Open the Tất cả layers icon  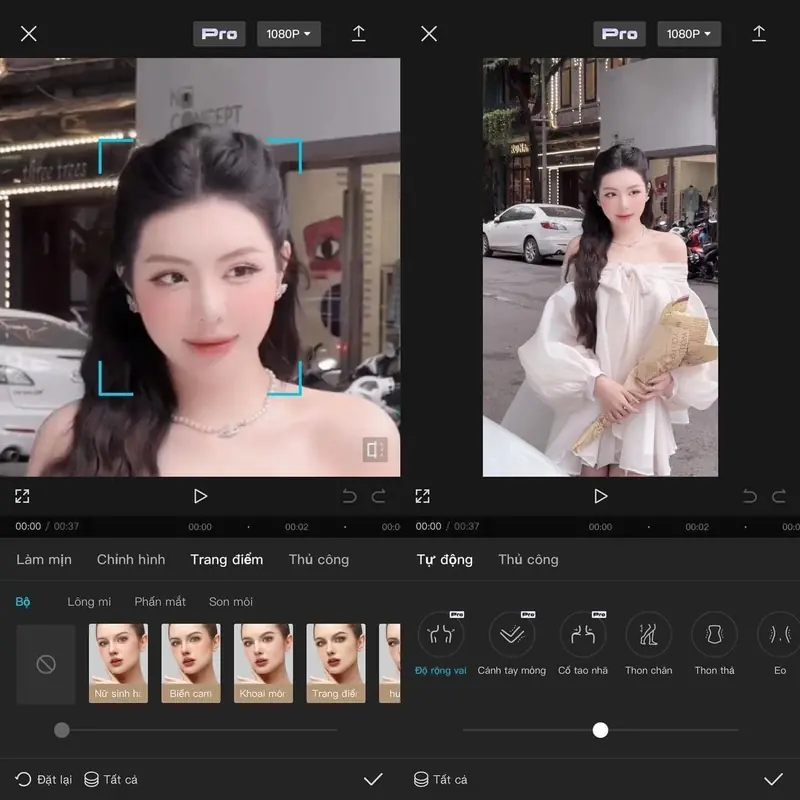tap(90, 779)
